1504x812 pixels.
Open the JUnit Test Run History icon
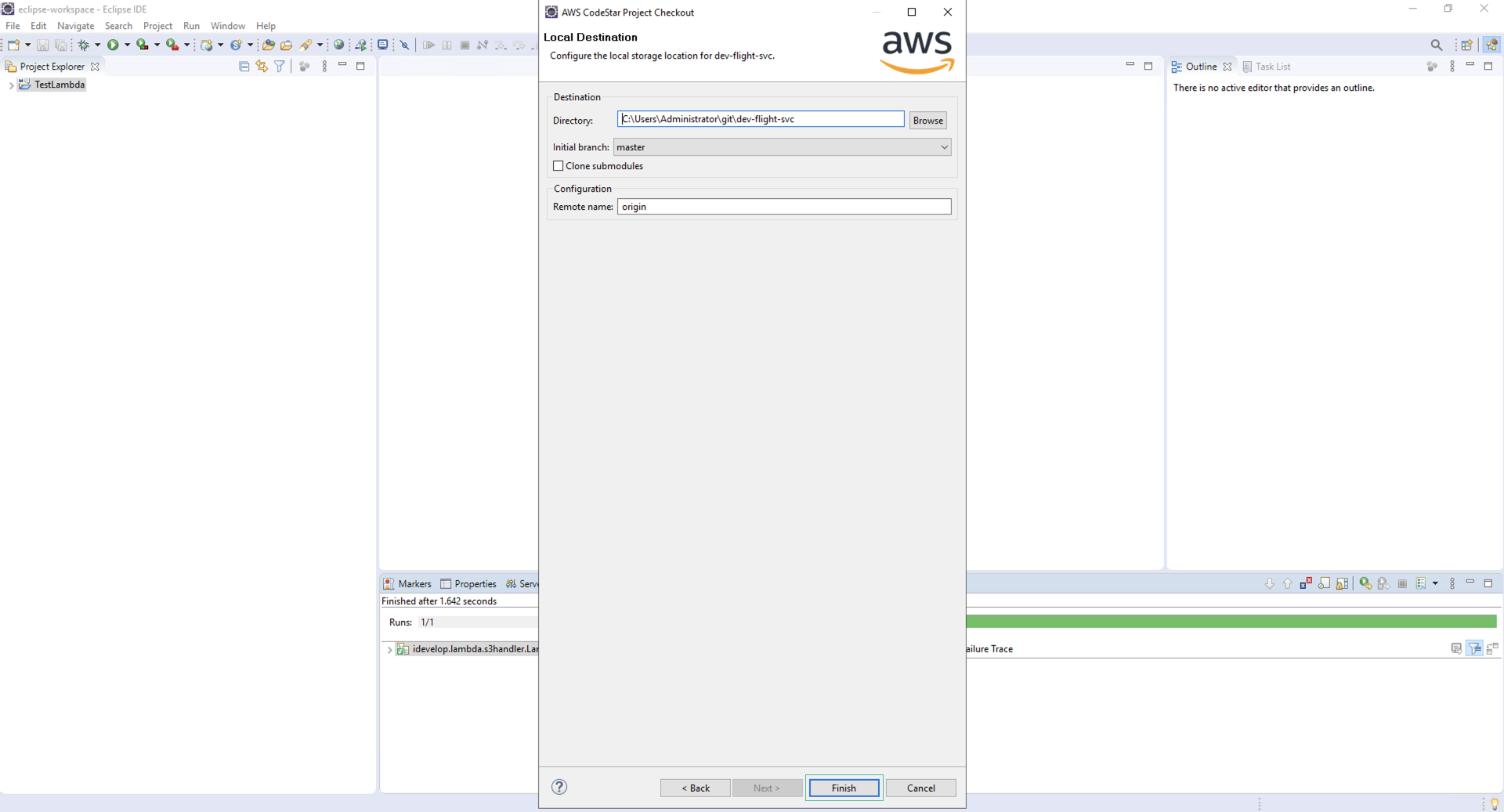tap(1421, 583)
